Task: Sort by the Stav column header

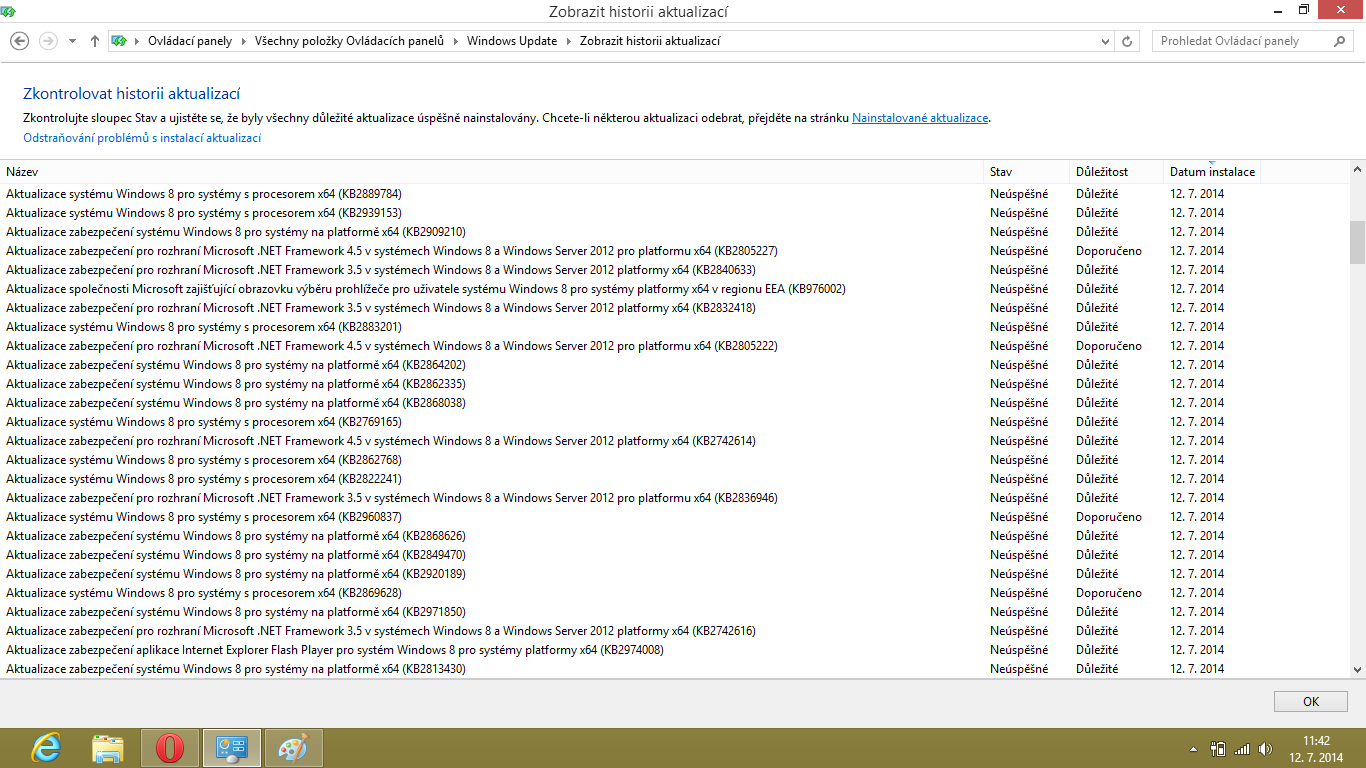Action: (x=1027, y=172)
